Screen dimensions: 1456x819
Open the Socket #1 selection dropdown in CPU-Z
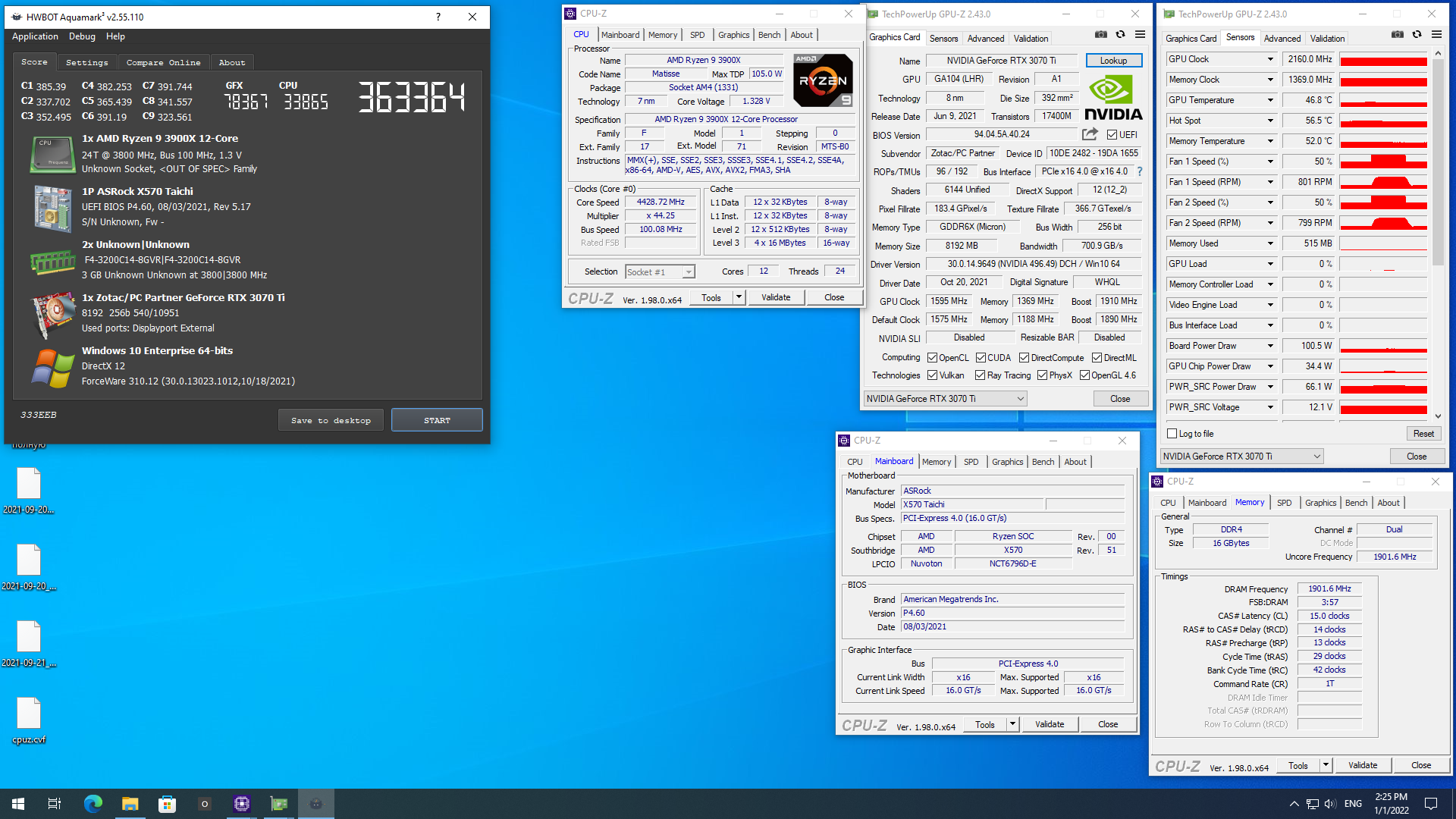[659, 272]
